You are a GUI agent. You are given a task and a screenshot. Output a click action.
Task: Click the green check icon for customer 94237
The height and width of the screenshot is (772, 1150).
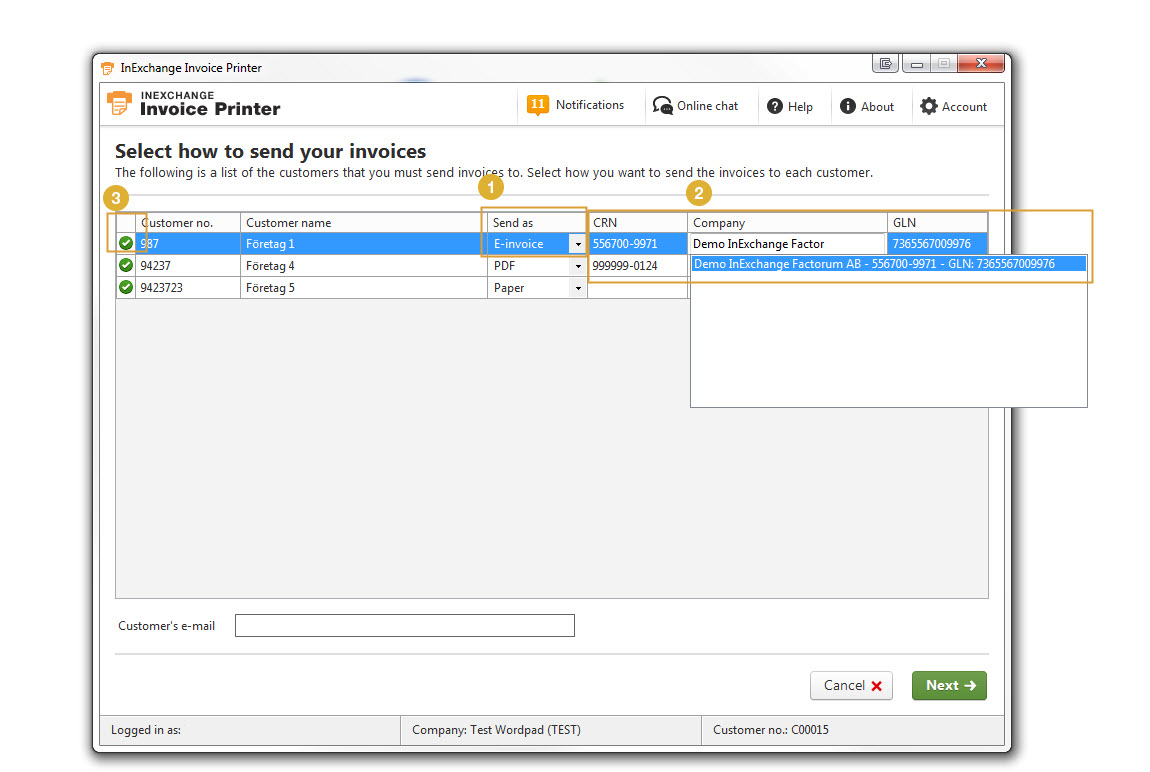(x=126, y=265)
